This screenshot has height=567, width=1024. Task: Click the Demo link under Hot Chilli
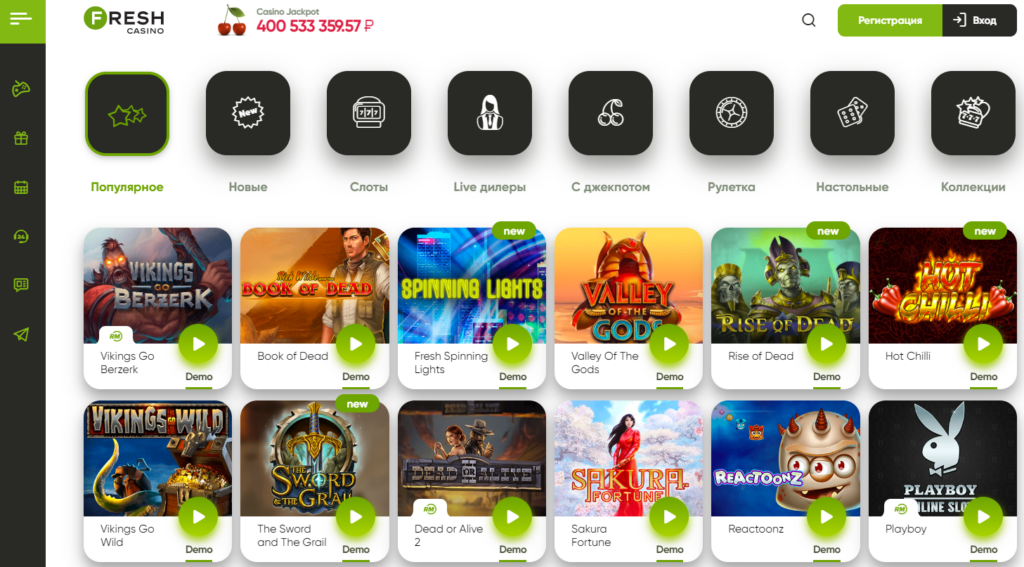[984, 377]
